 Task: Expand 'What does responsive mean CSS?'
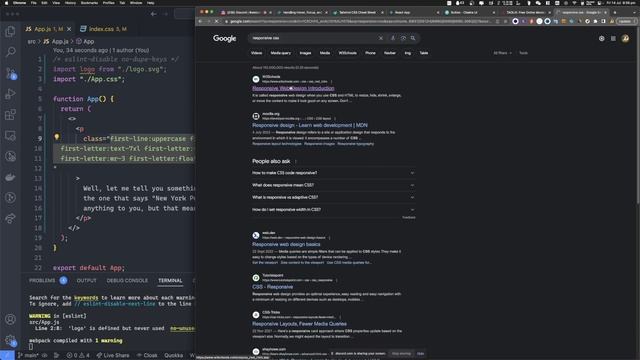pos(333,185)
